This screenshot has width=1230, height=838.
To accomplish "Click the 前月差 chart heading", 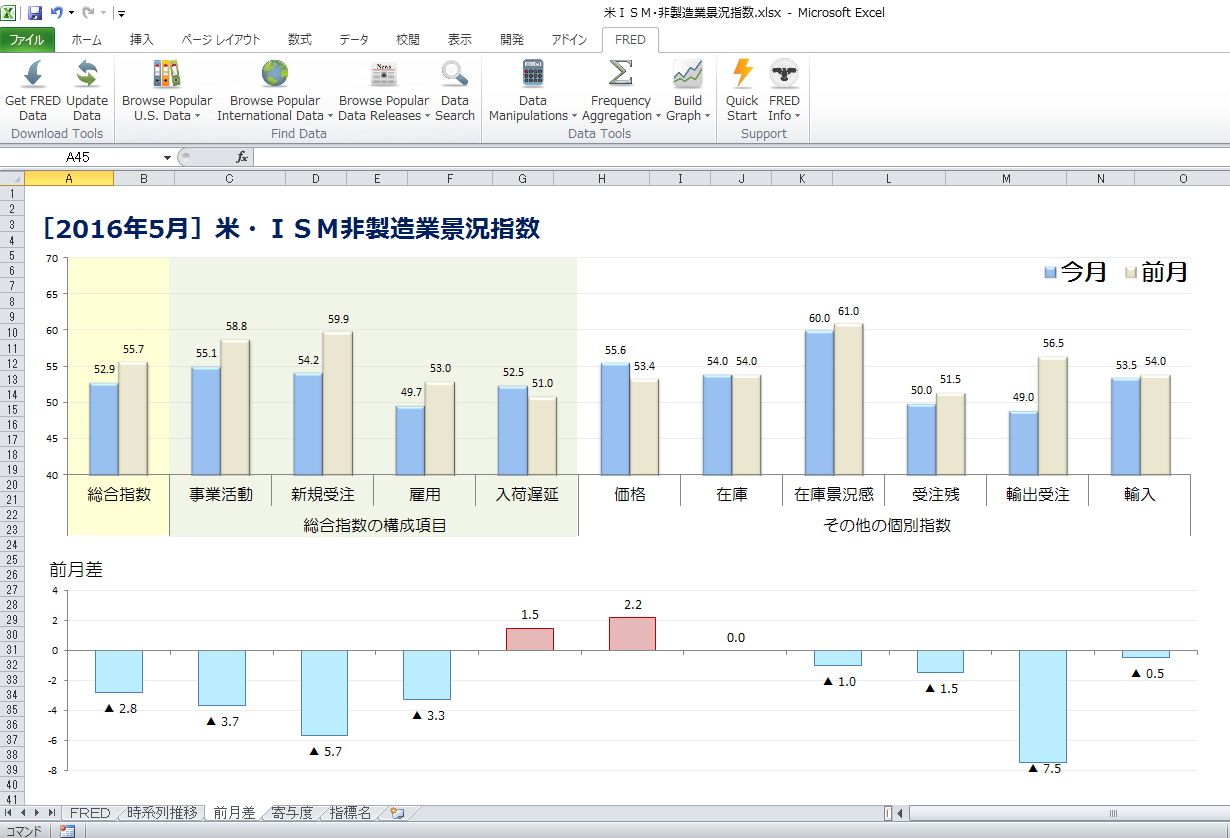I will (x=76, y=570).
